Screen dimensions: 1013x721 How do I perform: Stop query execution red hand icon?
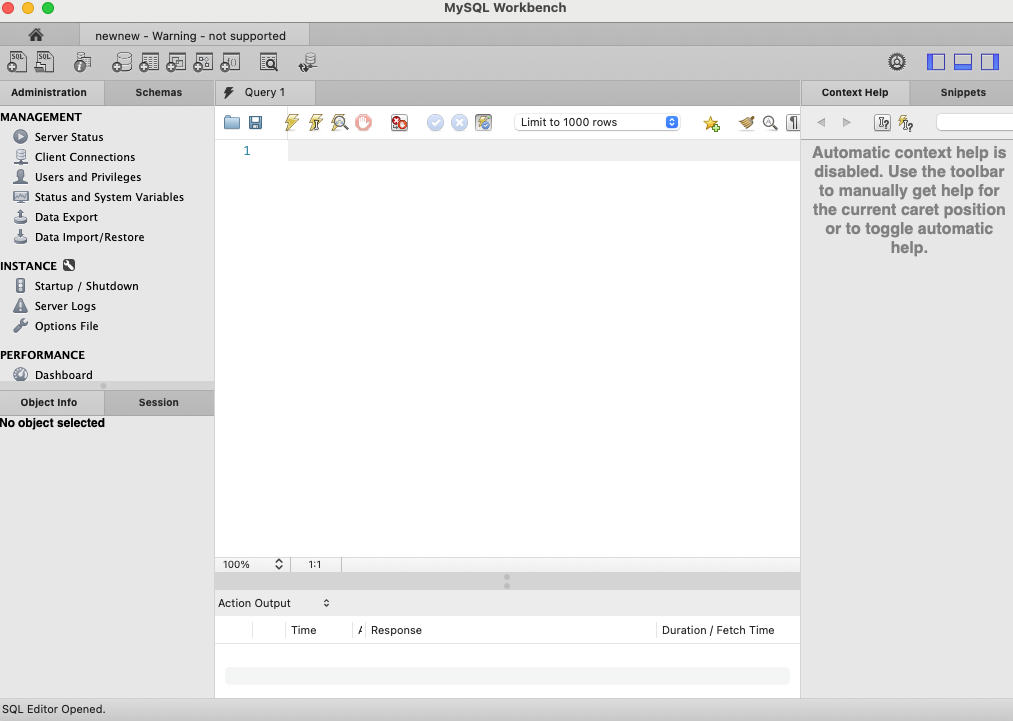(364, 122)
